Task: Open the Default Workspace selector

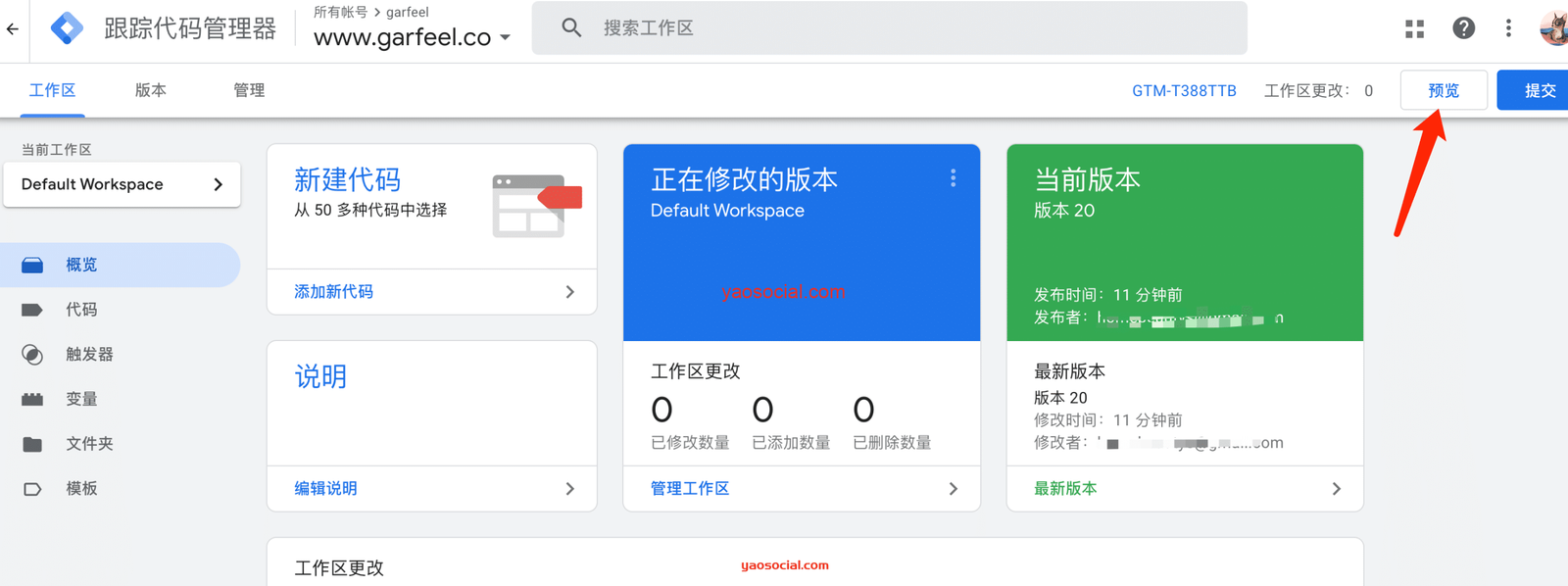Action: (122, 184)
